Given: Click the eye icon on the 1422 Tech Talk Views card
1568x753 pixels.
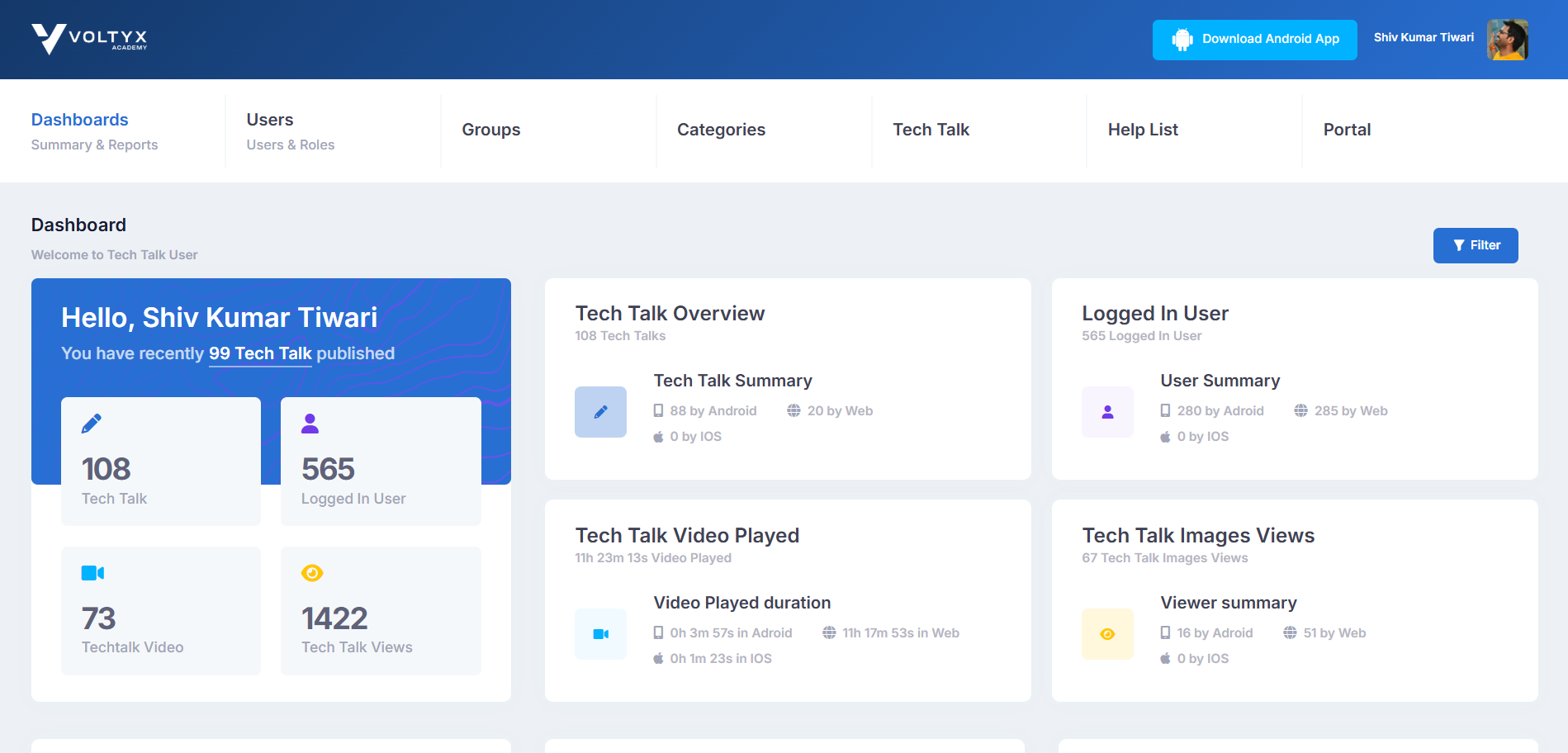Looking at the screenshot, I should point(312,573).
